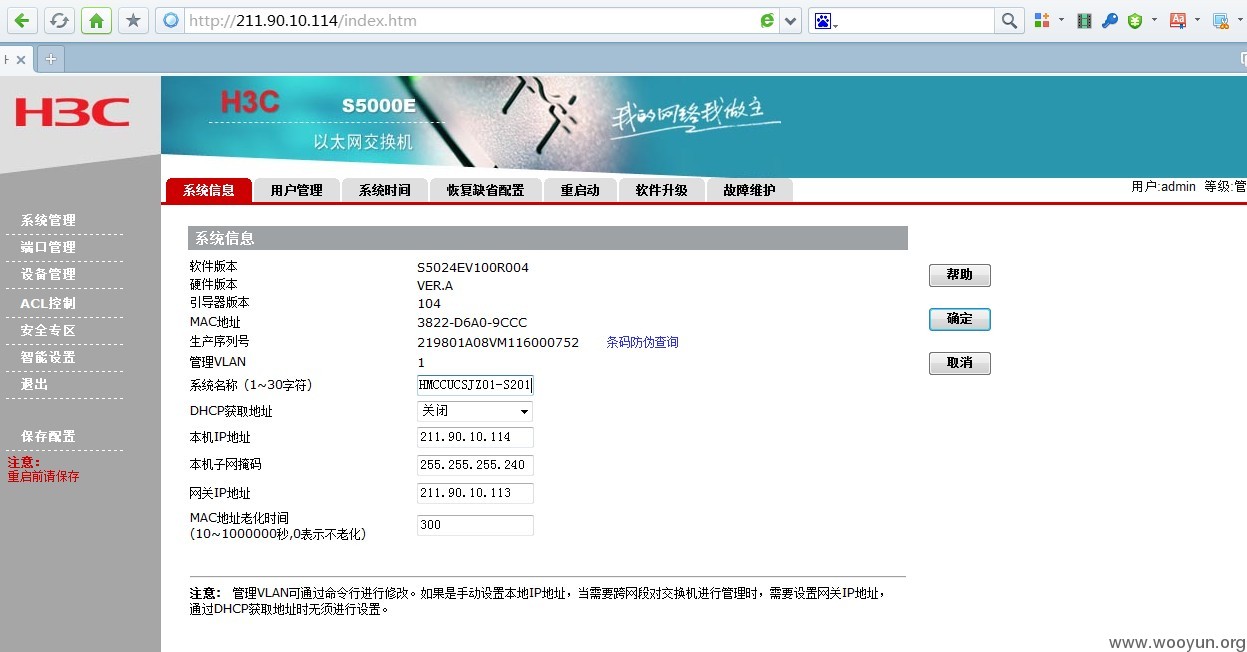
Task: Click the blue key password icon
Action: 1109,20
